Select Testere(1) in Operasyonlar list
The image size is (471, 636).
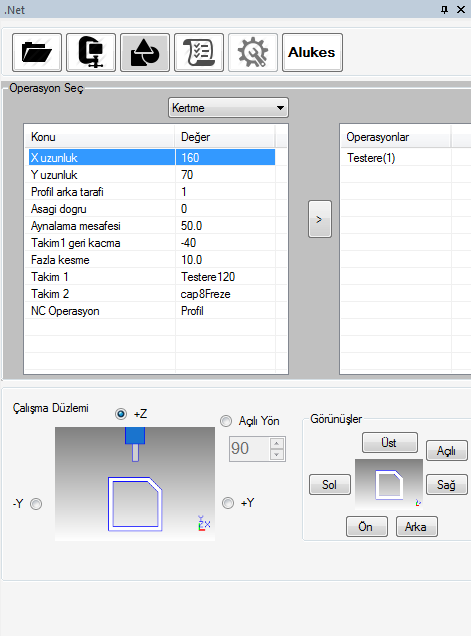(371, 158)
